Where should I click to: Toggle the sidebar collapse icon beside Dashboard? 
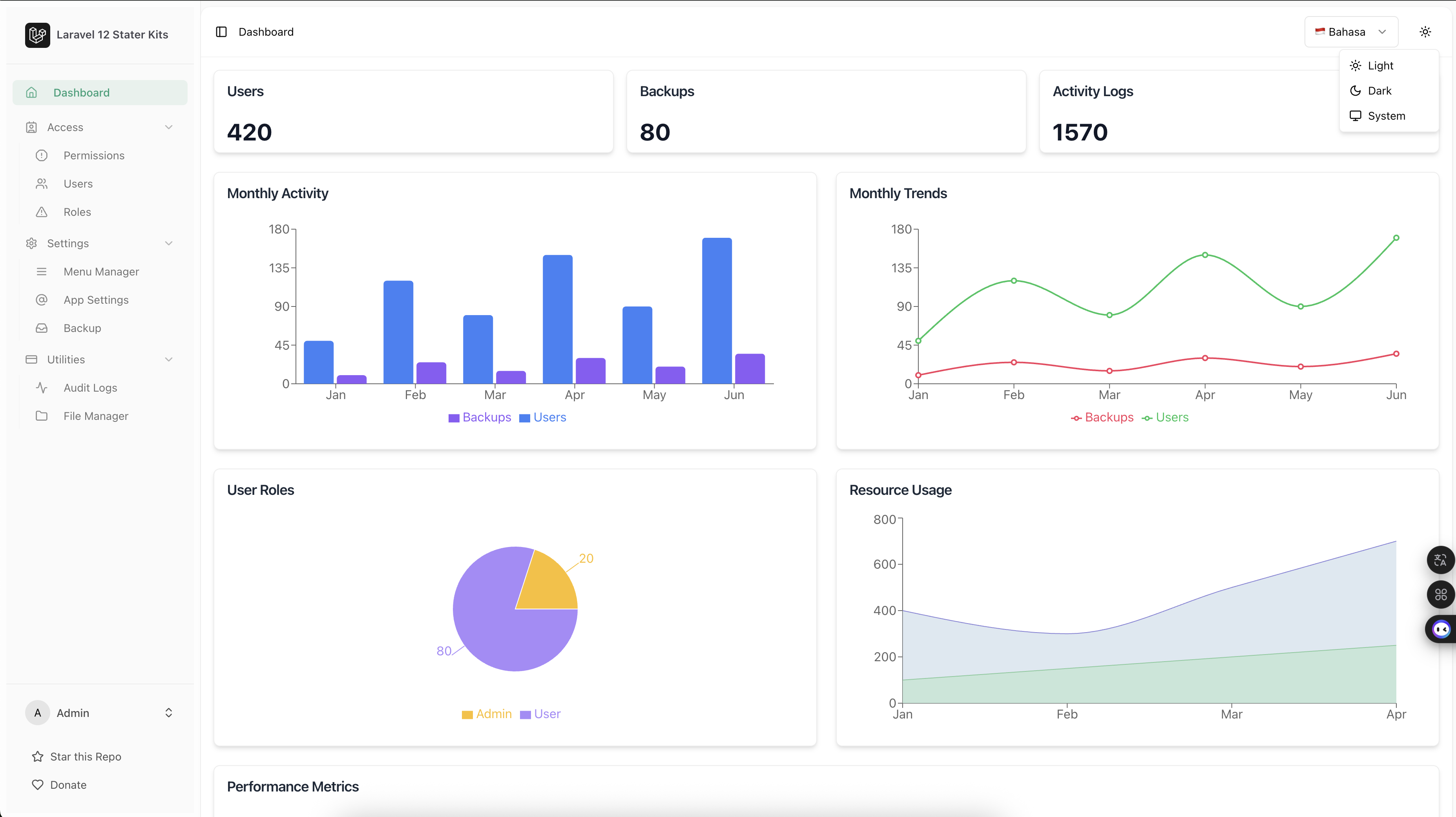221,32
